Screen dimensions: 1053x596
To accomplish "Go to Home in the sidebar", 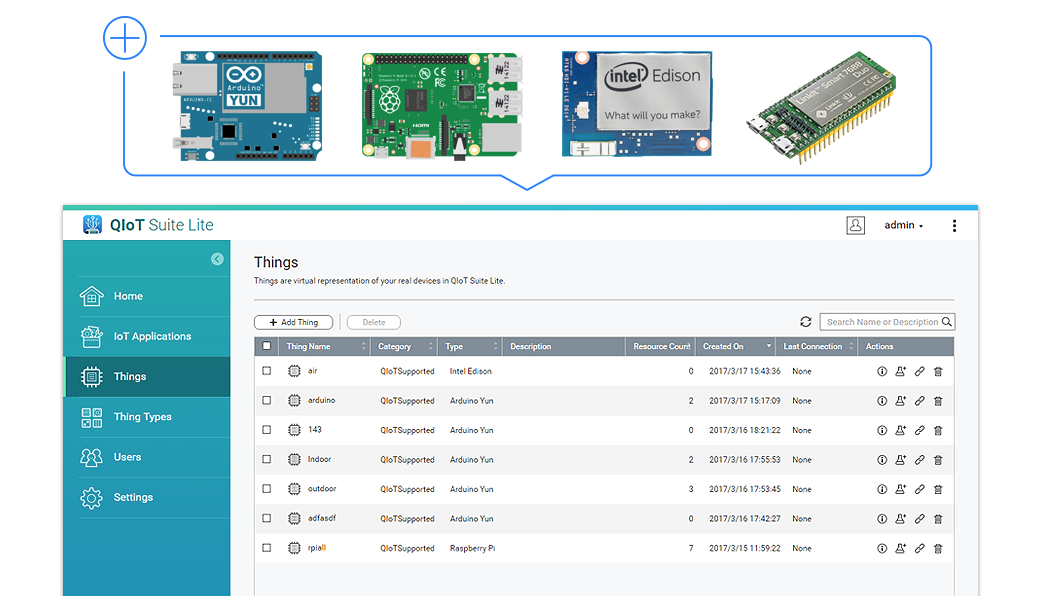I will [148, 296].
